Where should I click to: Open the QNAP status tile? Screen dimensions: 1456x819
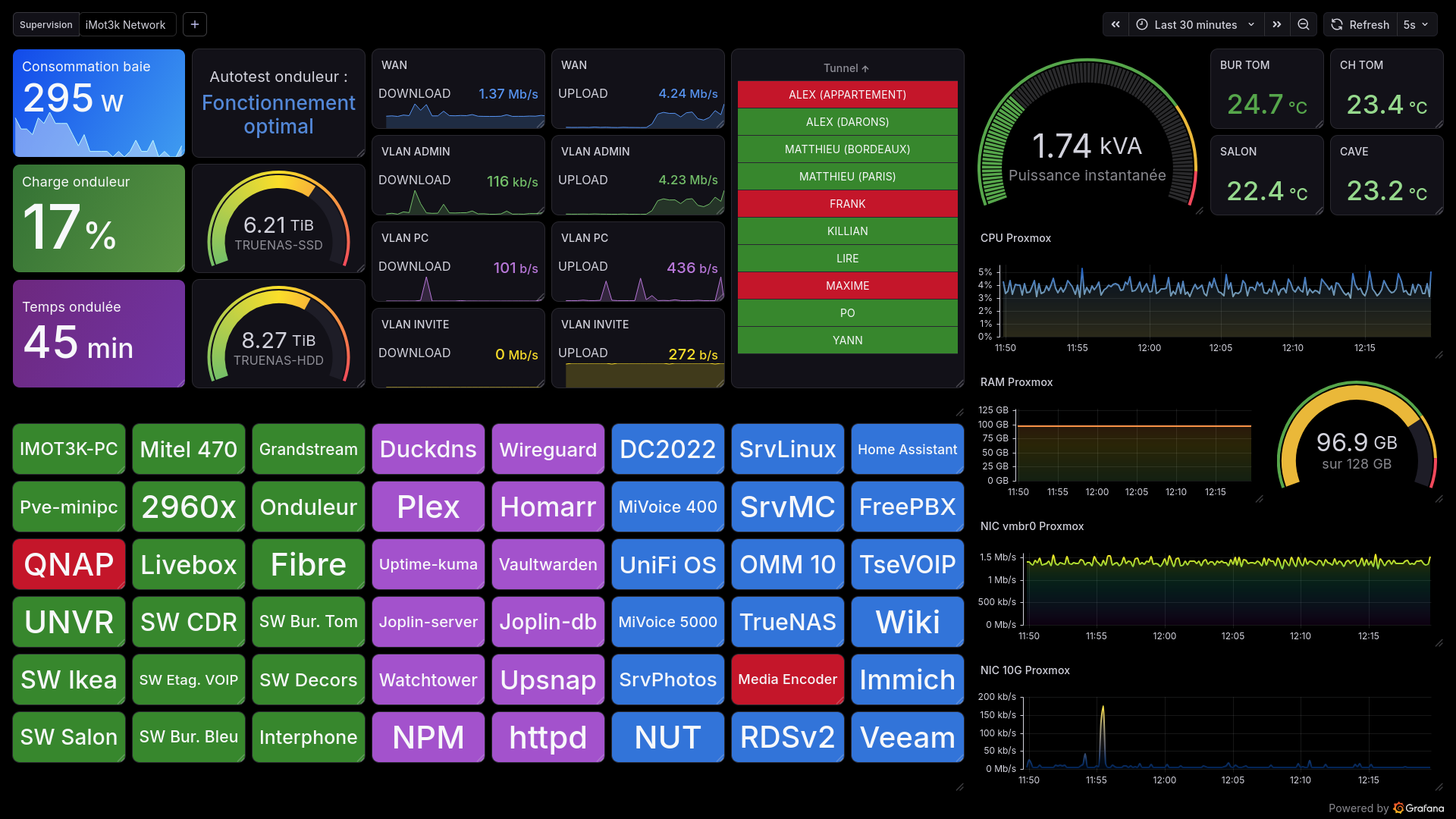(69, 564)
